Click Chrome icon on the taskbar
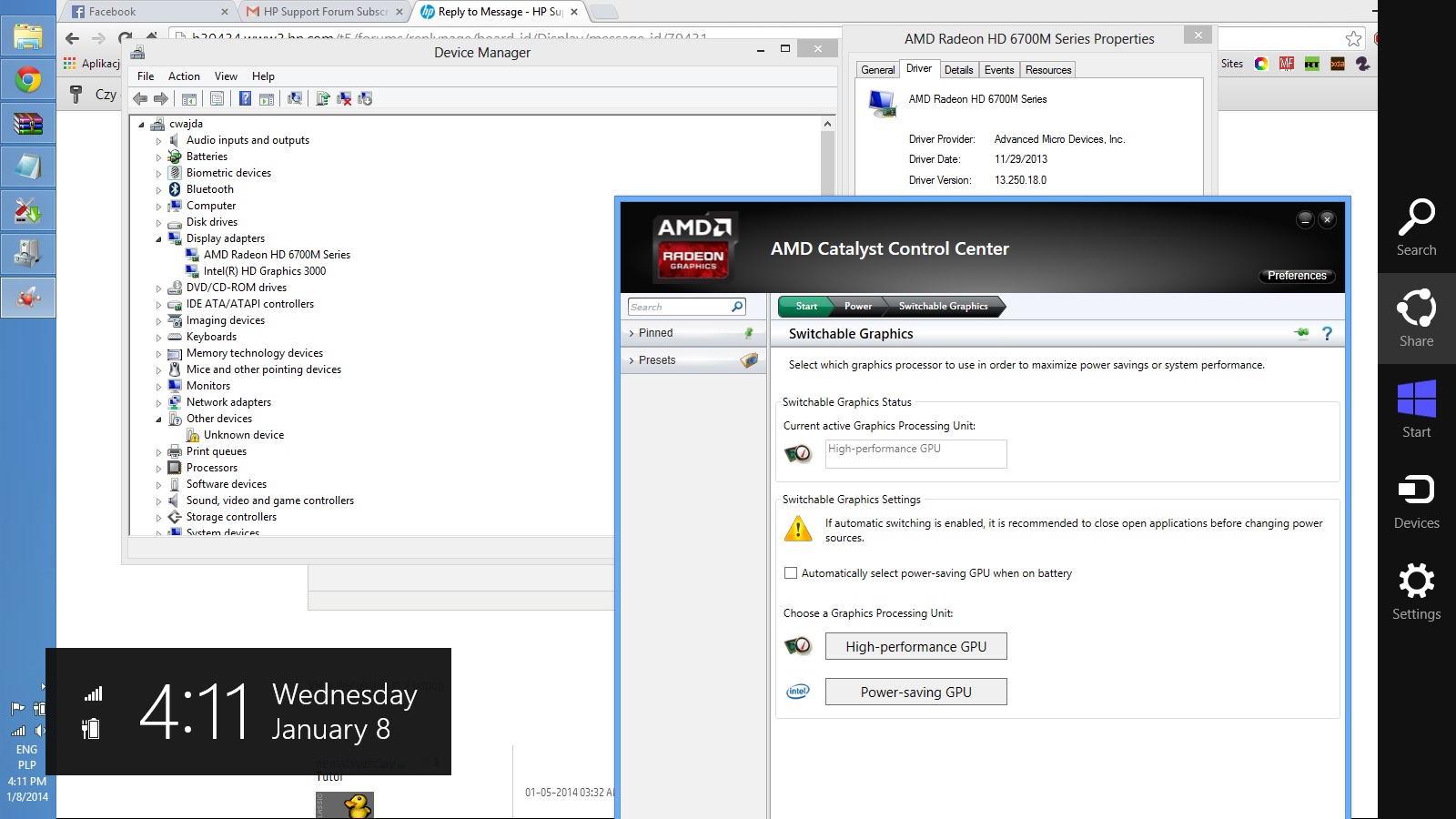1456x819 pixels. pos(28,80)
